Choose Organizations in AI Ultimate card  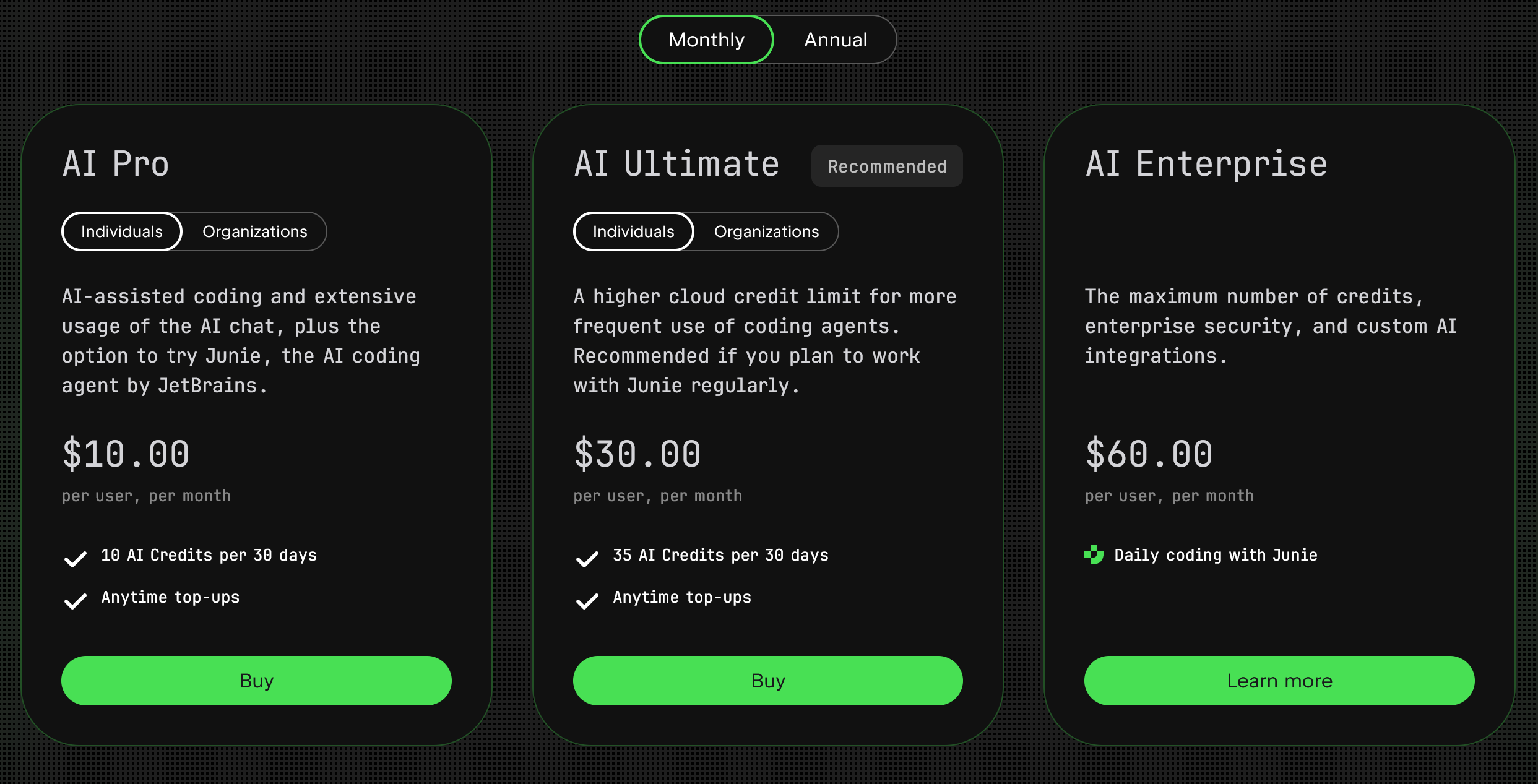pos(766,231)
